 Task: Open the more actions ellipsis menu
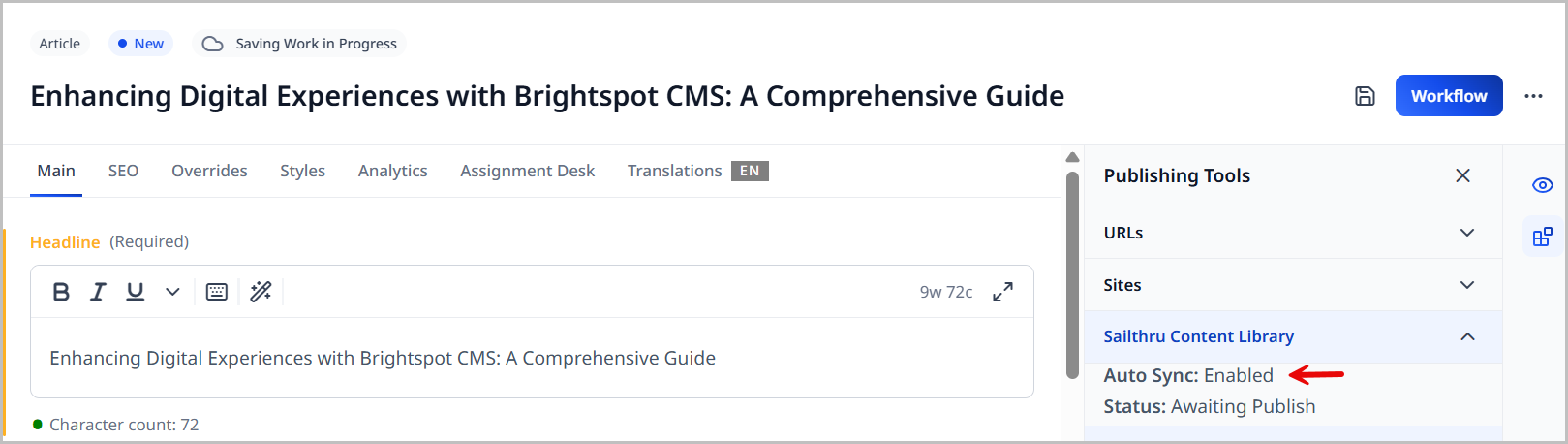pyautogui.click(x=1533, y=96)
